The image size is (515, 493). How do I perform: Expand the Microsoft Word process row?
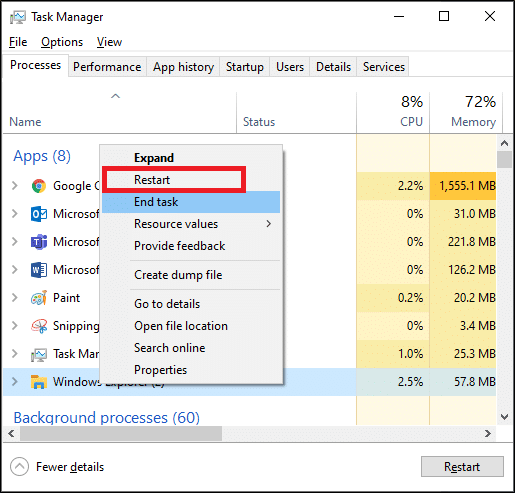click(15, 270)
